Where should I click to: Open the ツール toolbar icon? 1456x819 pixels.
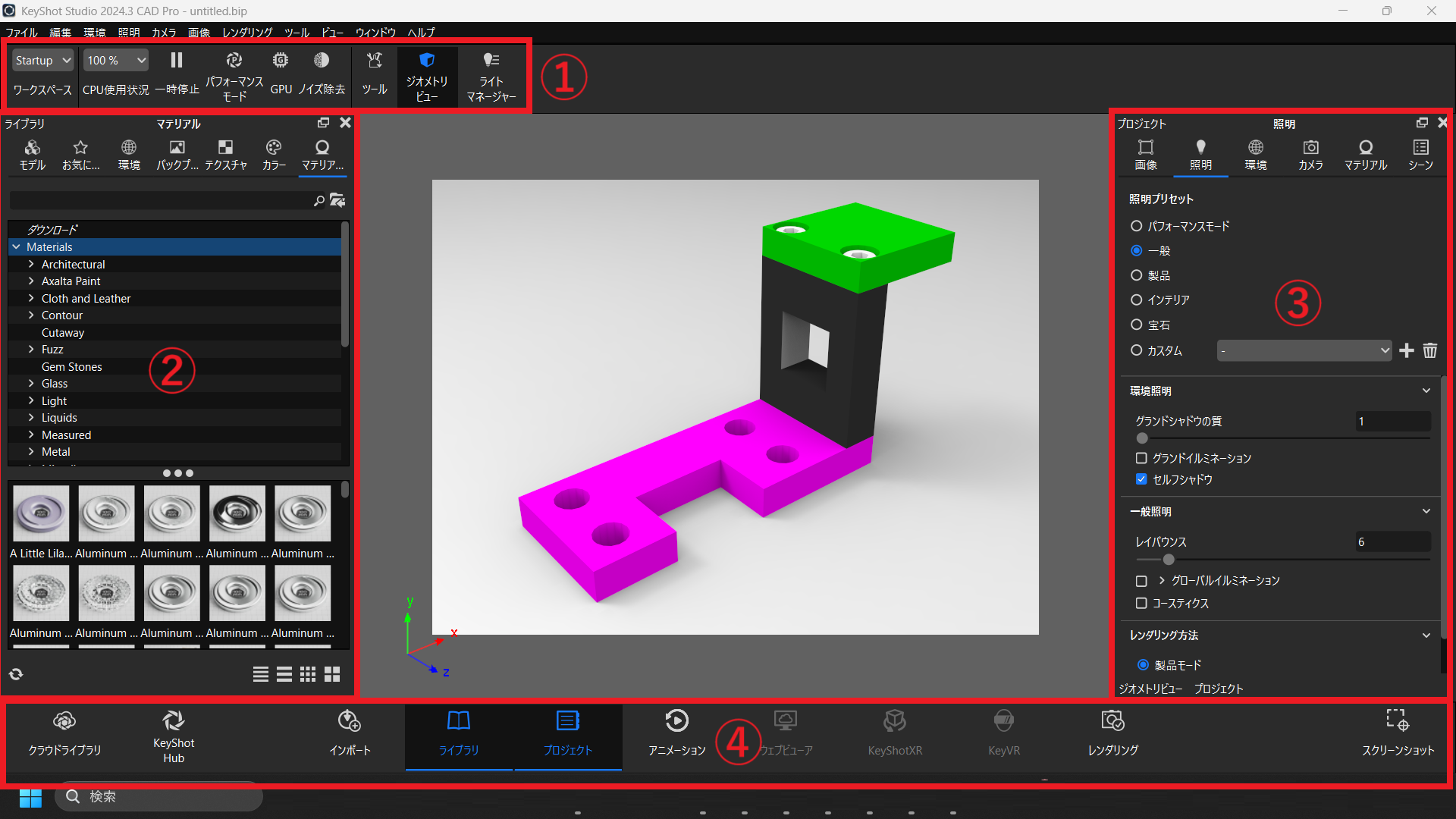pyautogui.click(x=375, y=60)
